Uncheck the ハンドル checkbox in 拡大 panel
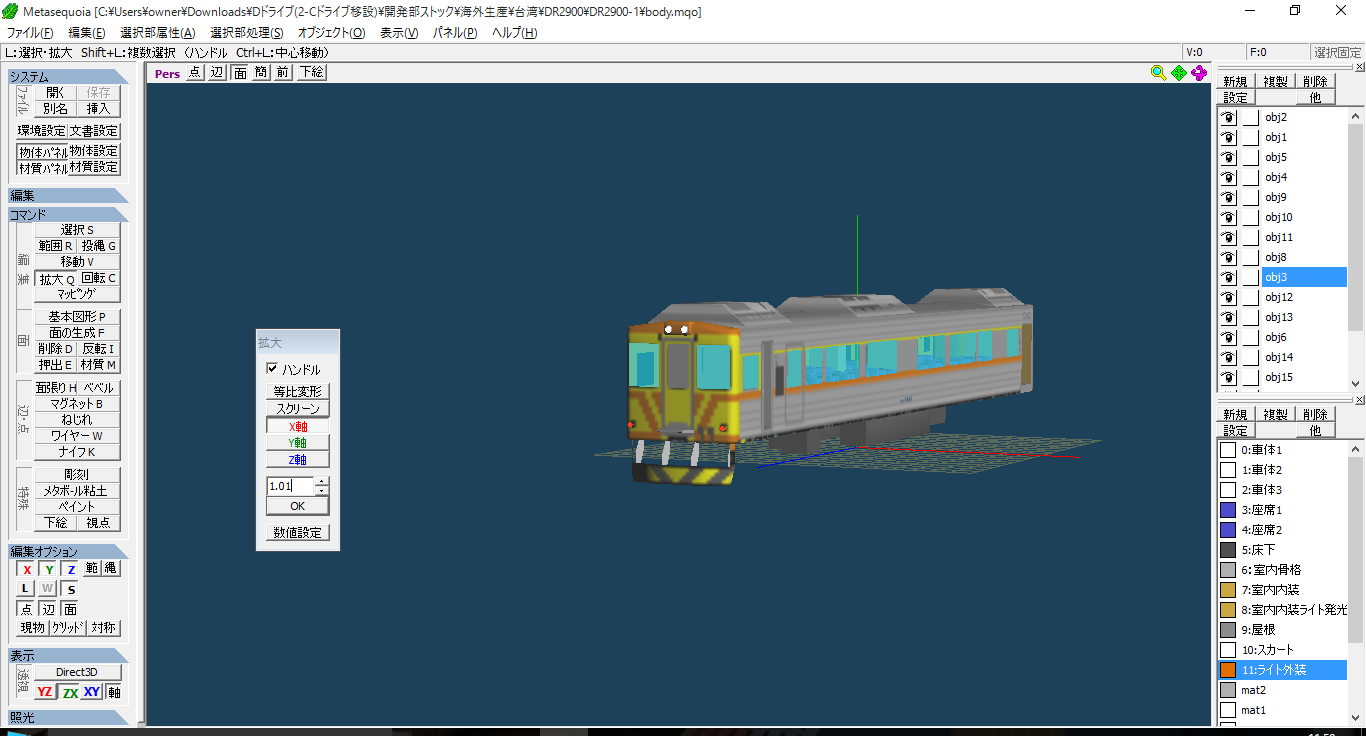Screen dimensions: 1366x736 coord(271,369)
